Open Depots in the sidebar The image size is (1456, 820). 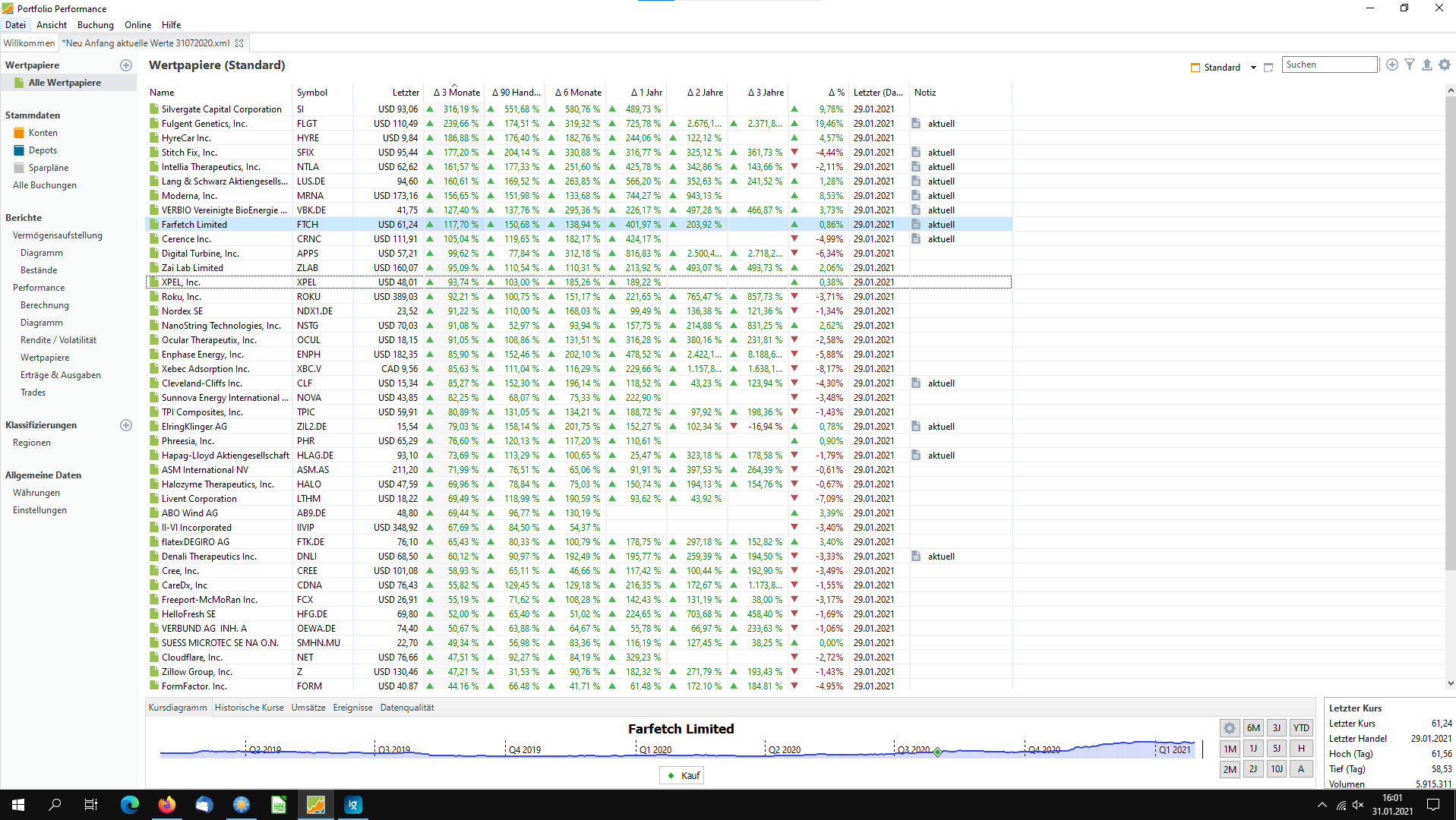43,150
